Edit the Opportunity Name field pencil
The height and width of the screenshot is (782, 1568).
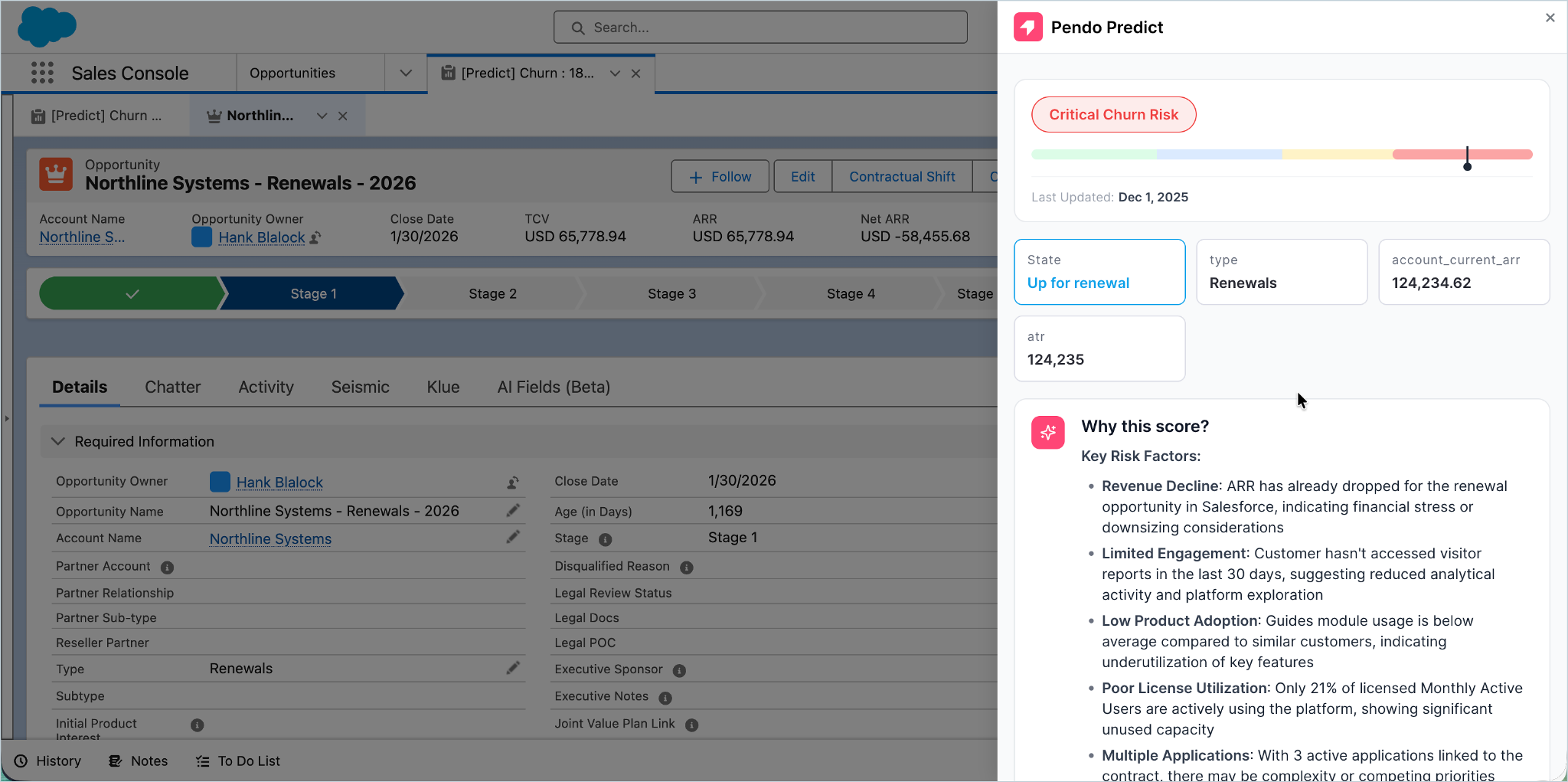tap(513, 510)
